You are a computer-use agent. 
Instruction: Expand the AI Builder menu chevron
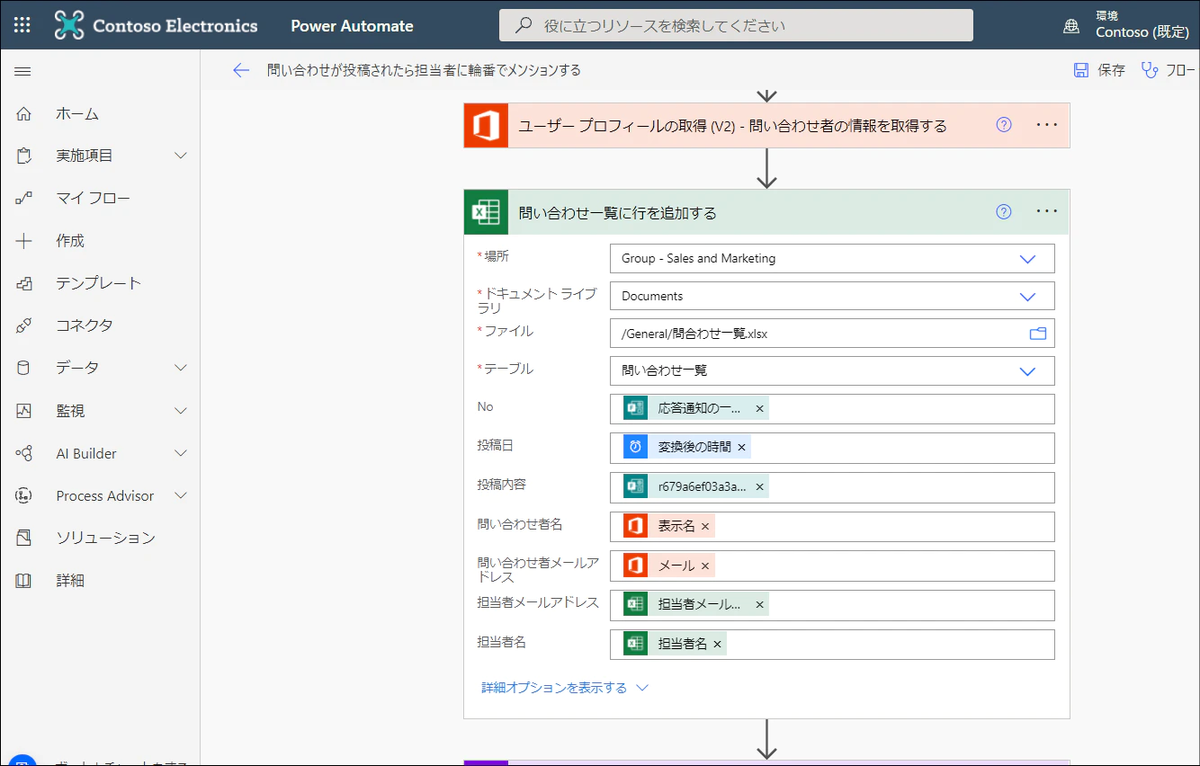[x=181, y=453]
